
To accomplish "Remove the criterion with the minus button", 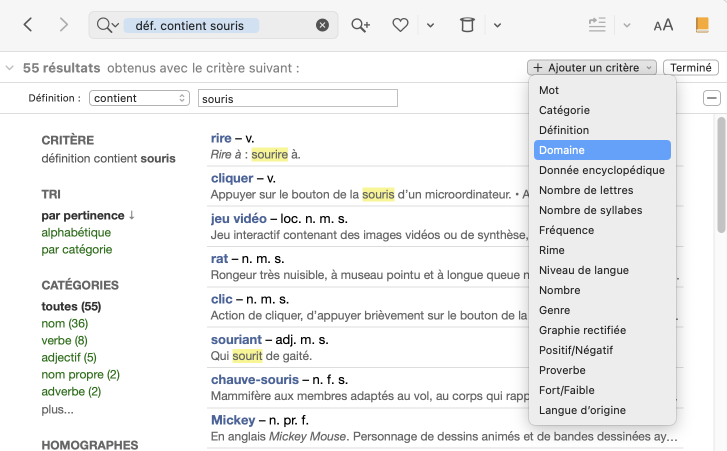I will (711, 98).
